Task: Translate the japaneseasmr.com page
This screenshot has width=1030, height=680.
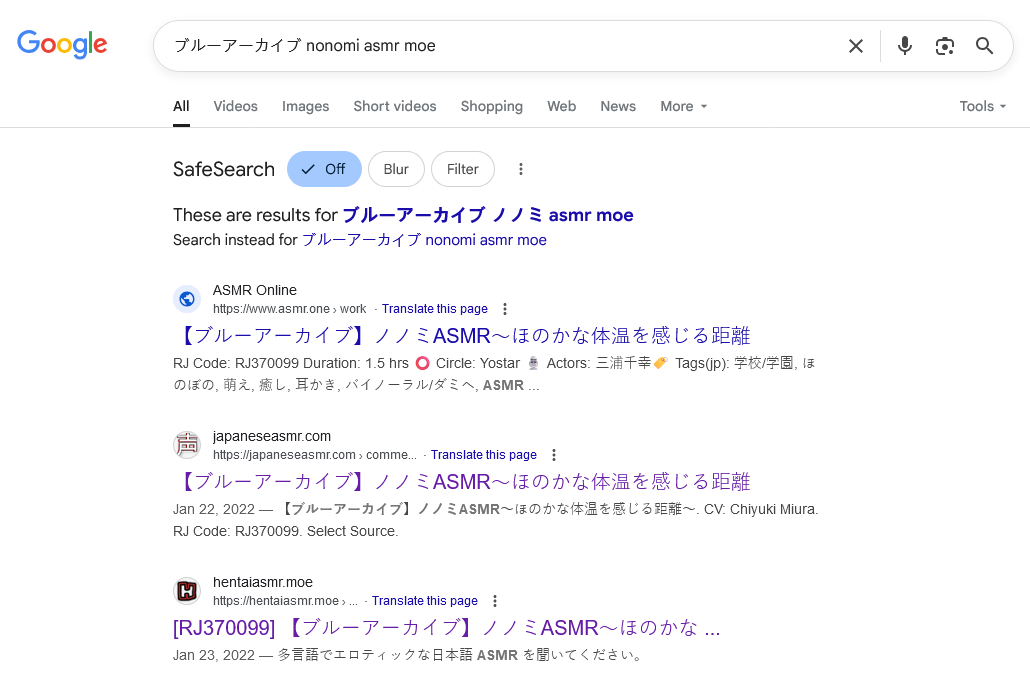Action: coord(483,455)
